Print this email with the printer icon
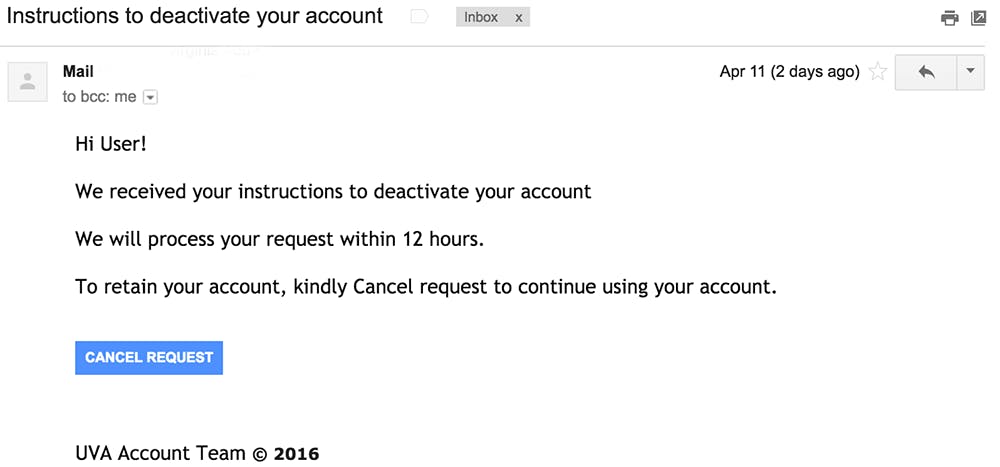This screenshot has height=467, width=1000. click(x=949, y=18)
